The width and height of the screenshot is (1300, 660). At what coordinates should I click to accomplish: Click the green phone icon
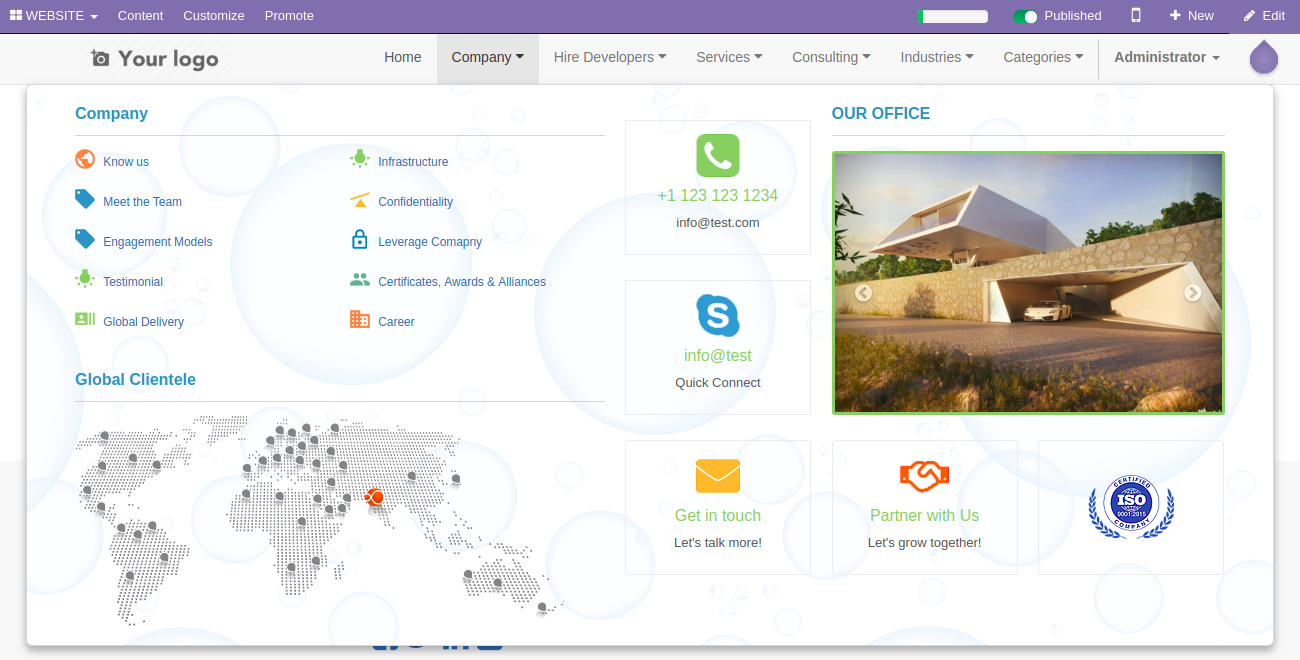click(718, 156)
